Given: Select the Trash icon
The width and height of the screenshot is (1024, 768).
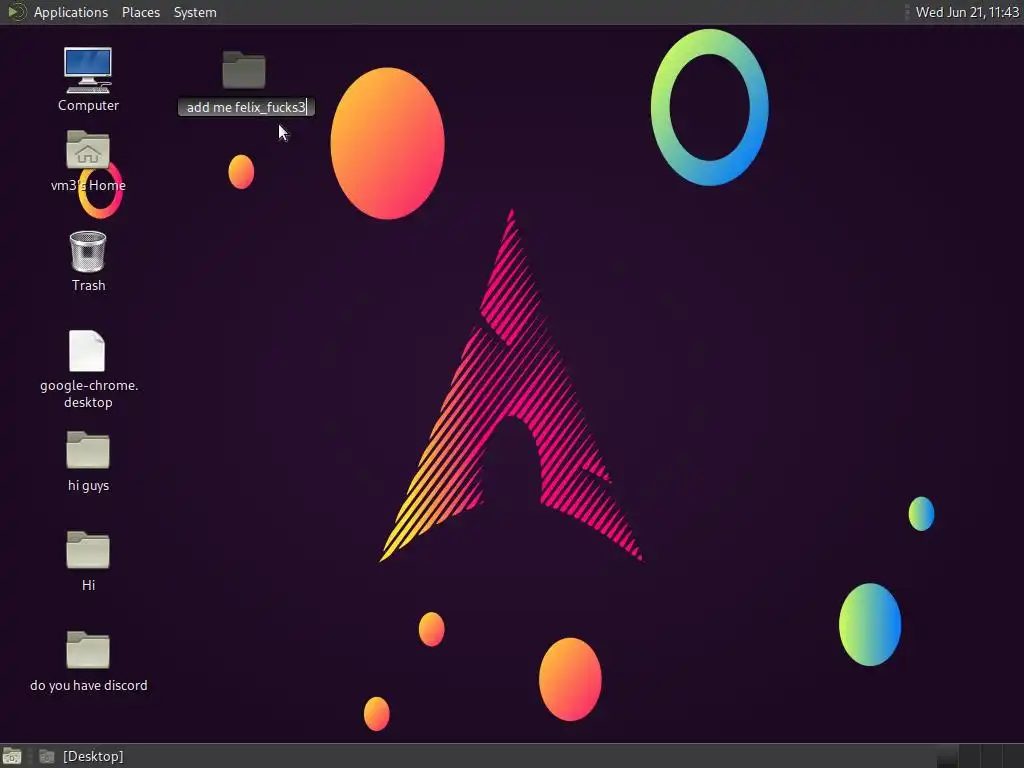Looking at the screenshot, I should click(88, 251).
